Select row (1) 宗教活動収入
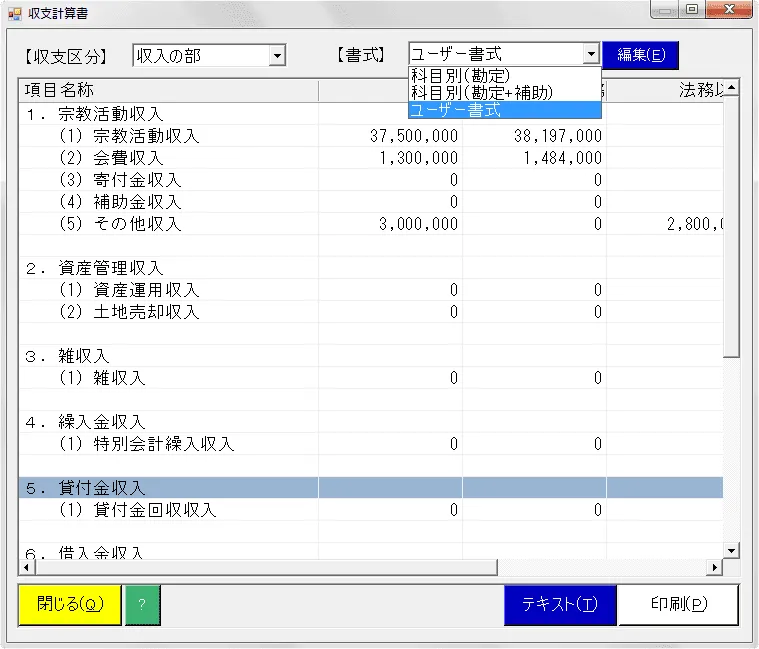The width and height of the screenshot is (759, 649). 371,136
